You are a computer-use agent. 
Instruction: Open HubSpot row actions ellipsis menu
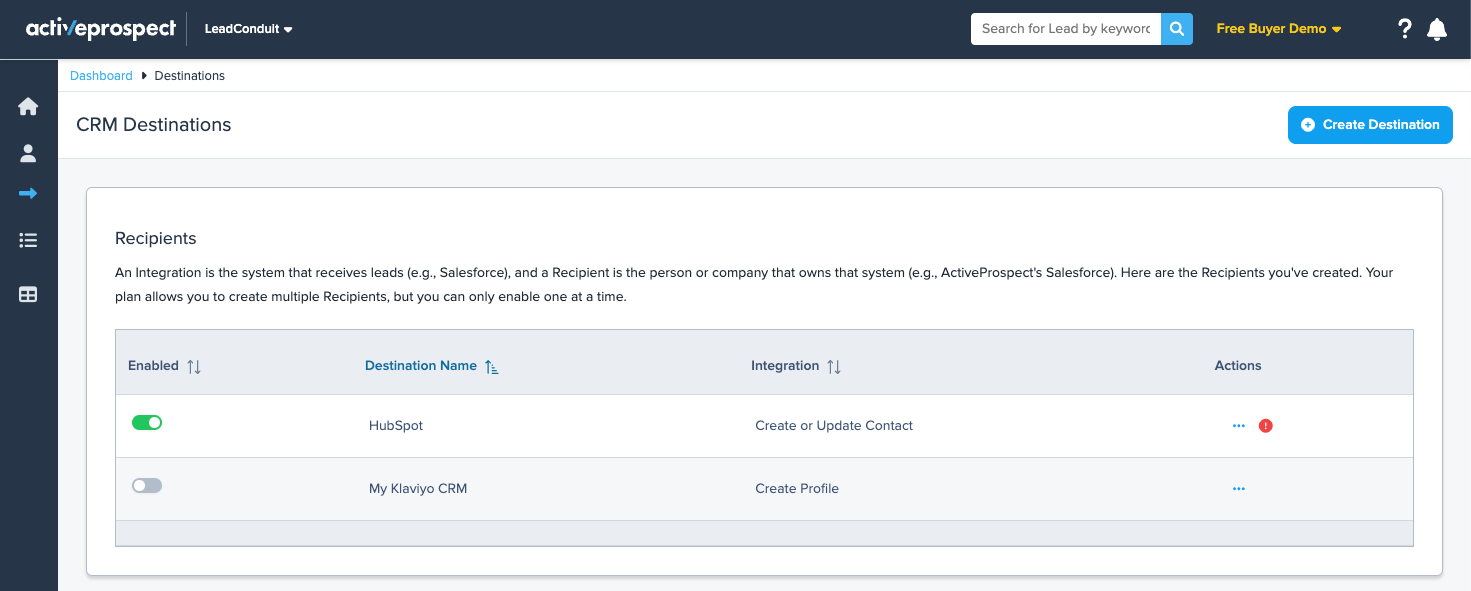(1239, 426)
